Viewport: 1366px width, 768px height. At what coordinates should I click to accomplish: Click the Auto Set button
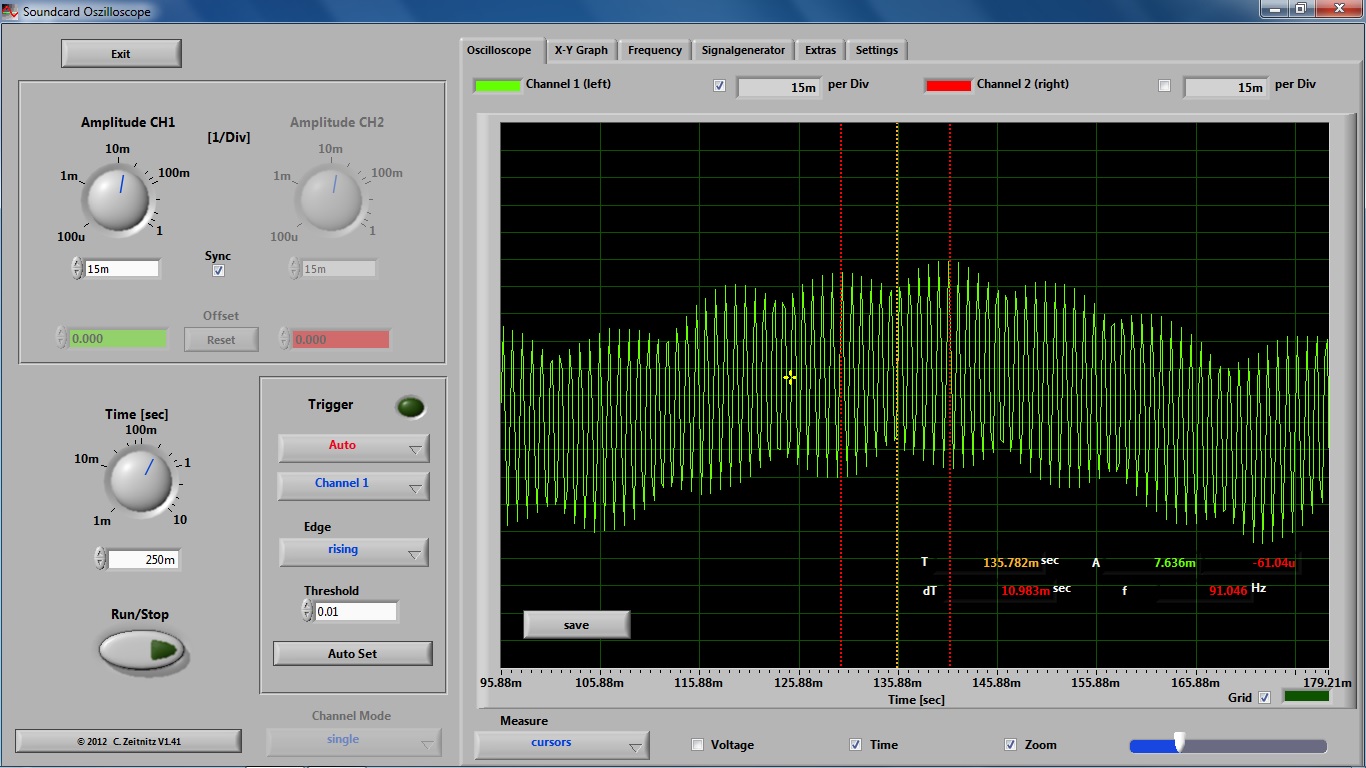coord(352,654)
